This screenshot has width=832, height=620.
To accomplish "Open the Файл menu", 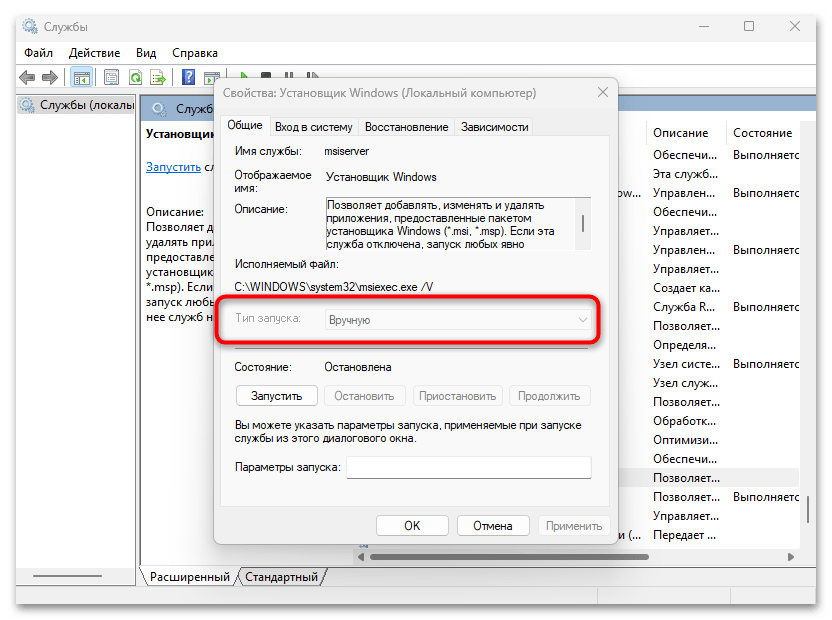I will point(38,53).
